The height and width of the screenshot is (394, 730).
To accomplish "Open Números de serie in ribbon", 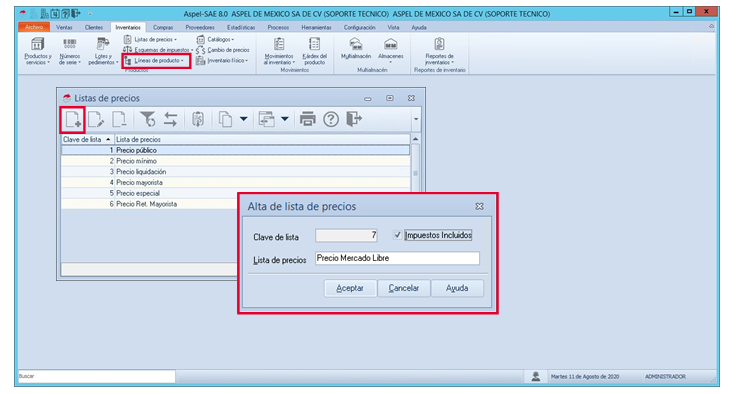I will point(69,51).
